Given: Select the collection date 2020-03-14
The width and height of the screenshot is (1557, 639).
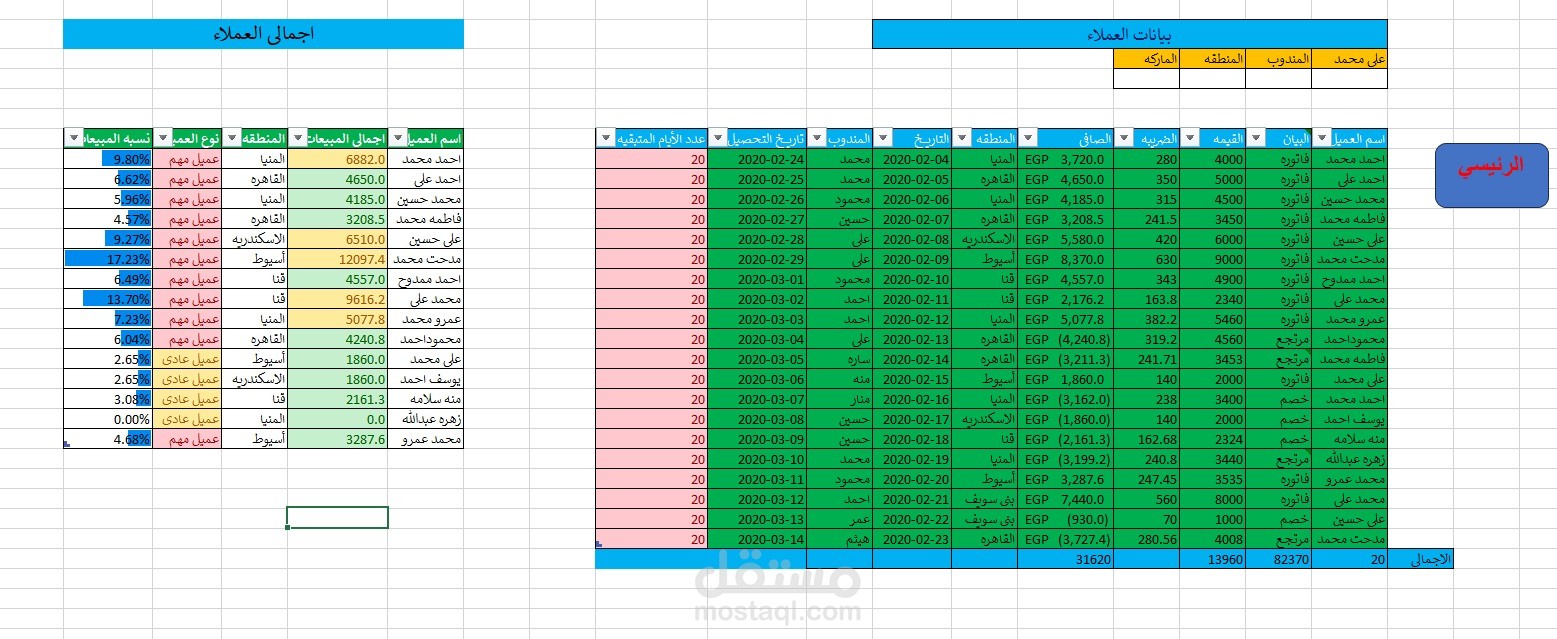Looking at the screenshot, I should tap(757, 539).
